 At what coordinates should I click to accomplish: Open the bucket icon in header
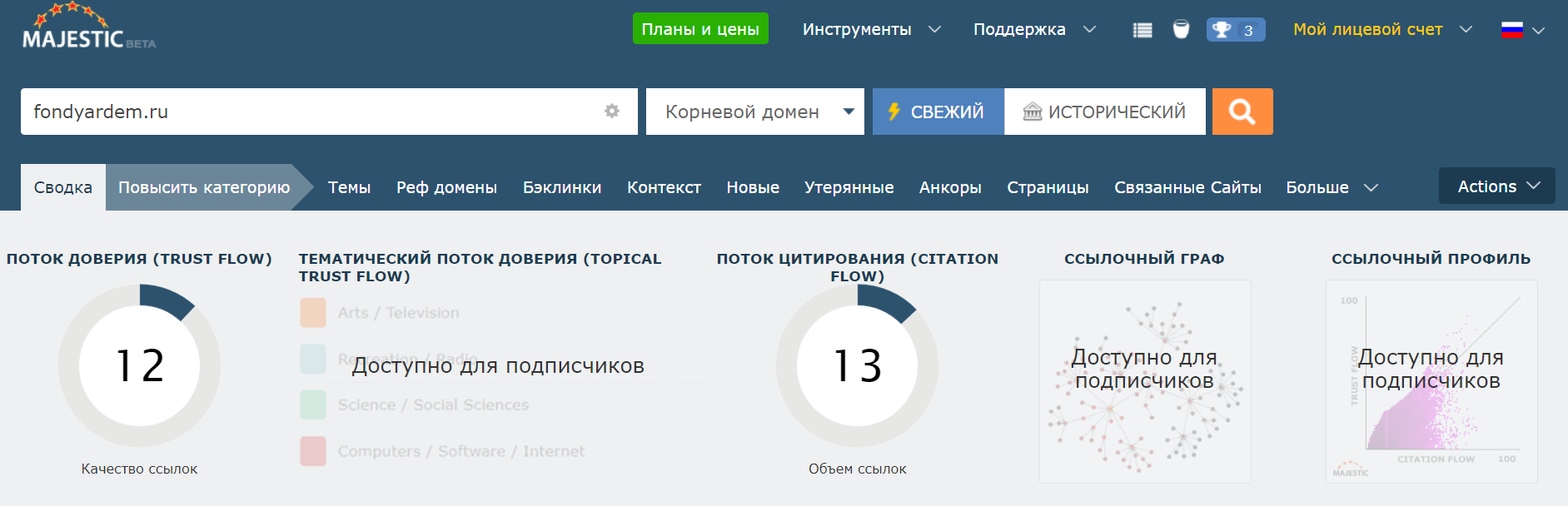(x=1181, y=30)
